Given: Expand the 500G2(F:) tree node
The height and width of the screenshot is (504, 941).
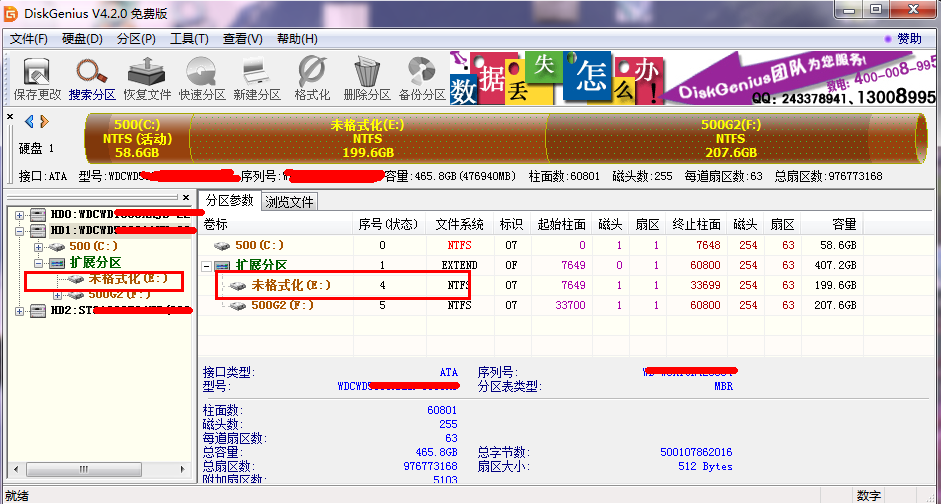Looking at the screenshot, I should pos(58,295).
